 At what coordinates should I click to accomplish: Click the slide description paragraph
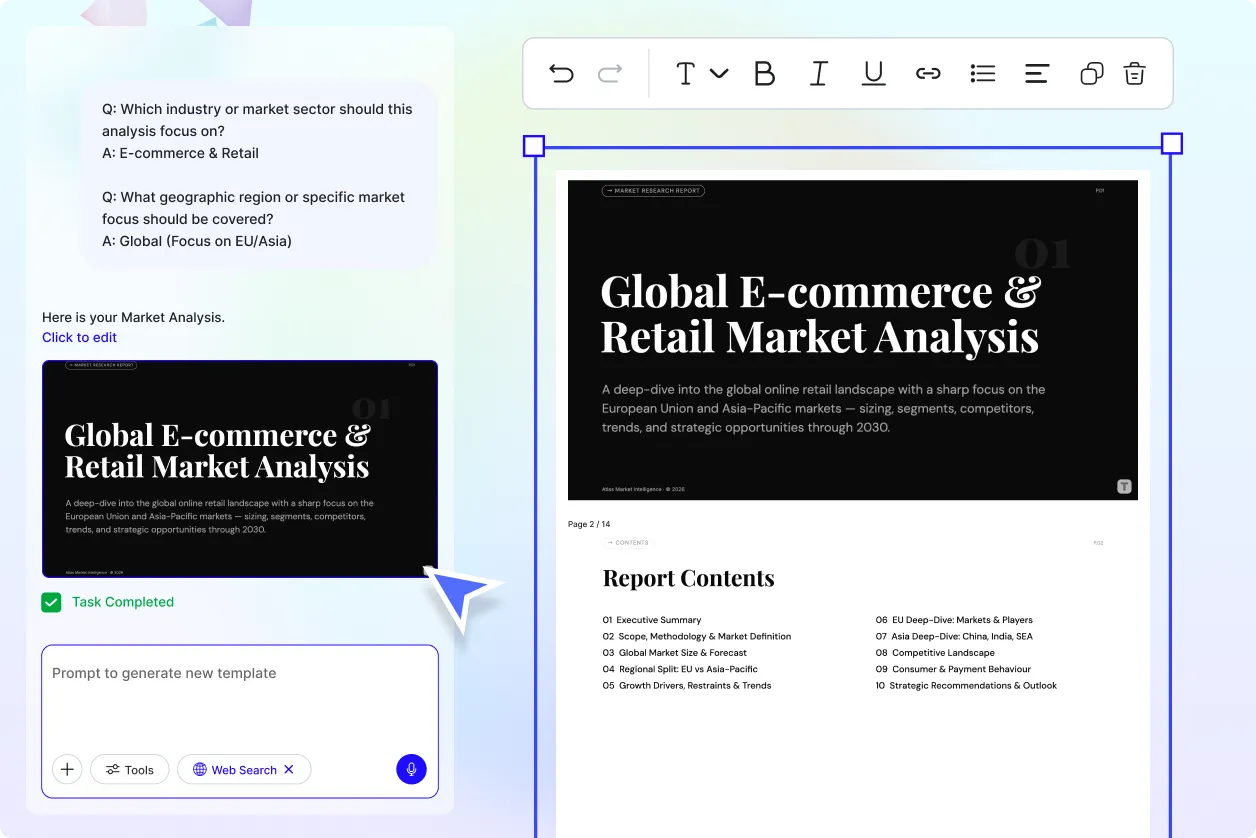coord(824,408)
